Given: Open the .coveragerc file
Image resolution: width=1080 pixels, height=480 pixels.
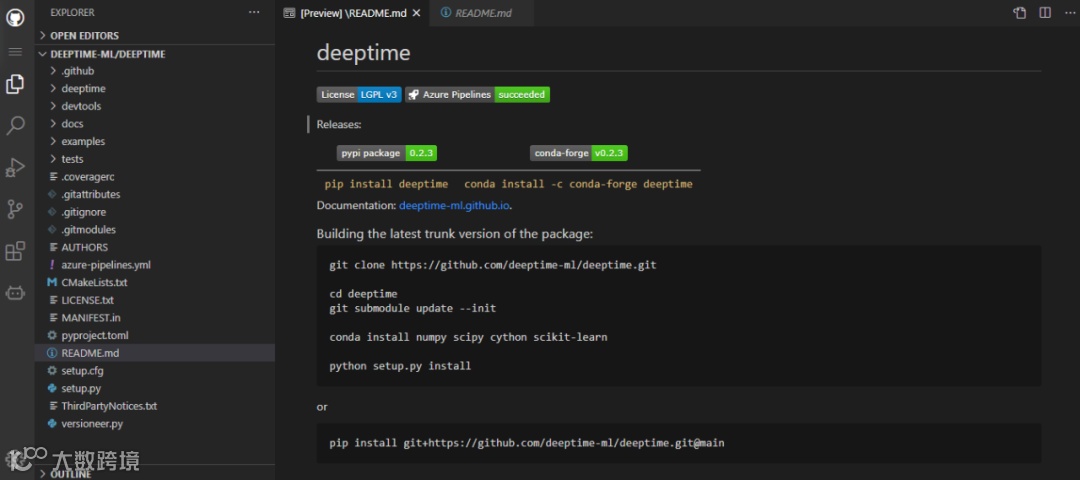Looking at the screenshot, I should click(155, 177).
